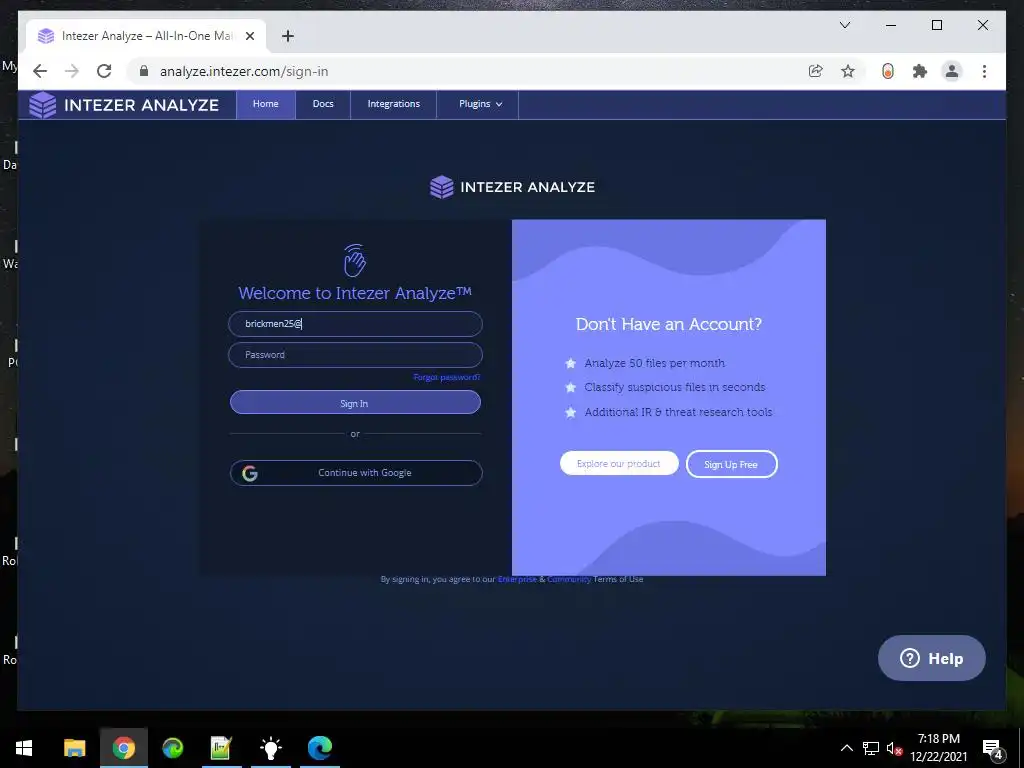Click the network status tray icon
1024x768 pixels.
click(x=871, y=748)
